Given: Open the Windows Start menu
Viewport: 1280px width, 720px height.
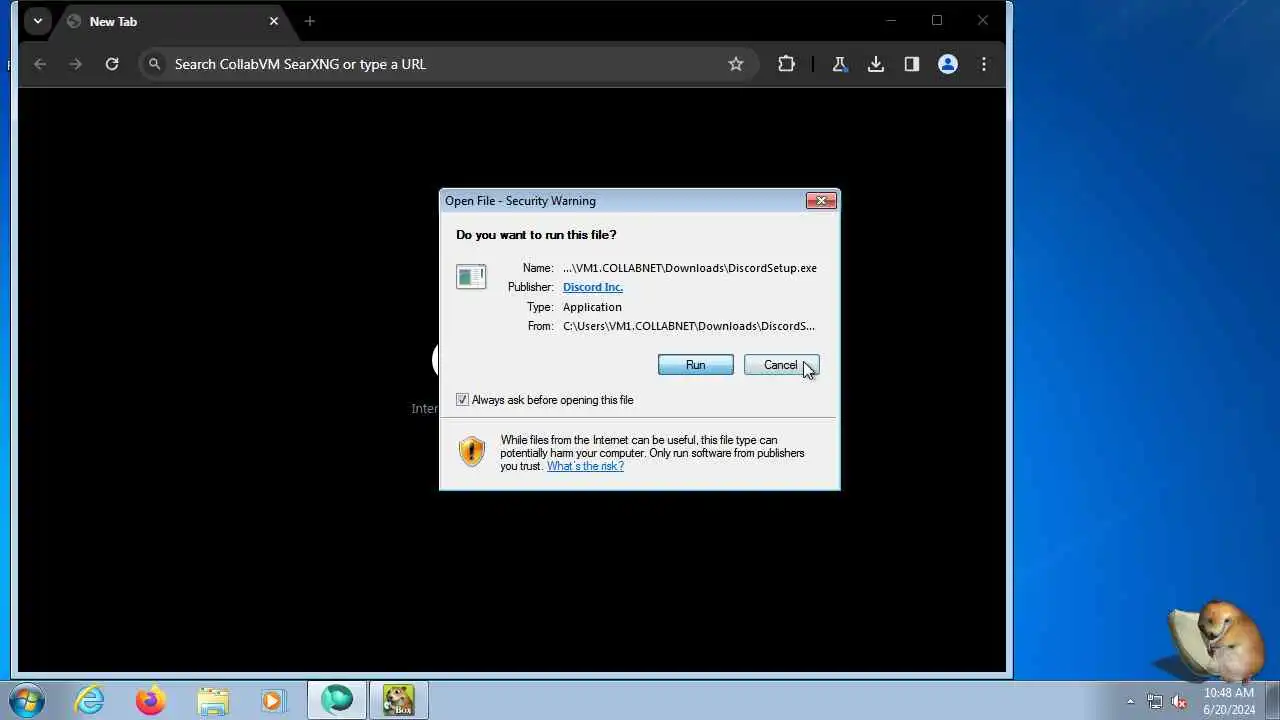Looking at the screenshot, I should click(x=27, y=700).
